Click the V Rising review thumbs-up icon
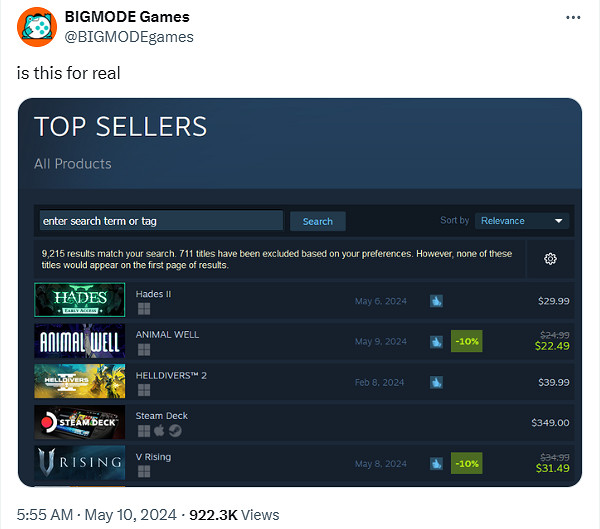 (x=437, y=464)
